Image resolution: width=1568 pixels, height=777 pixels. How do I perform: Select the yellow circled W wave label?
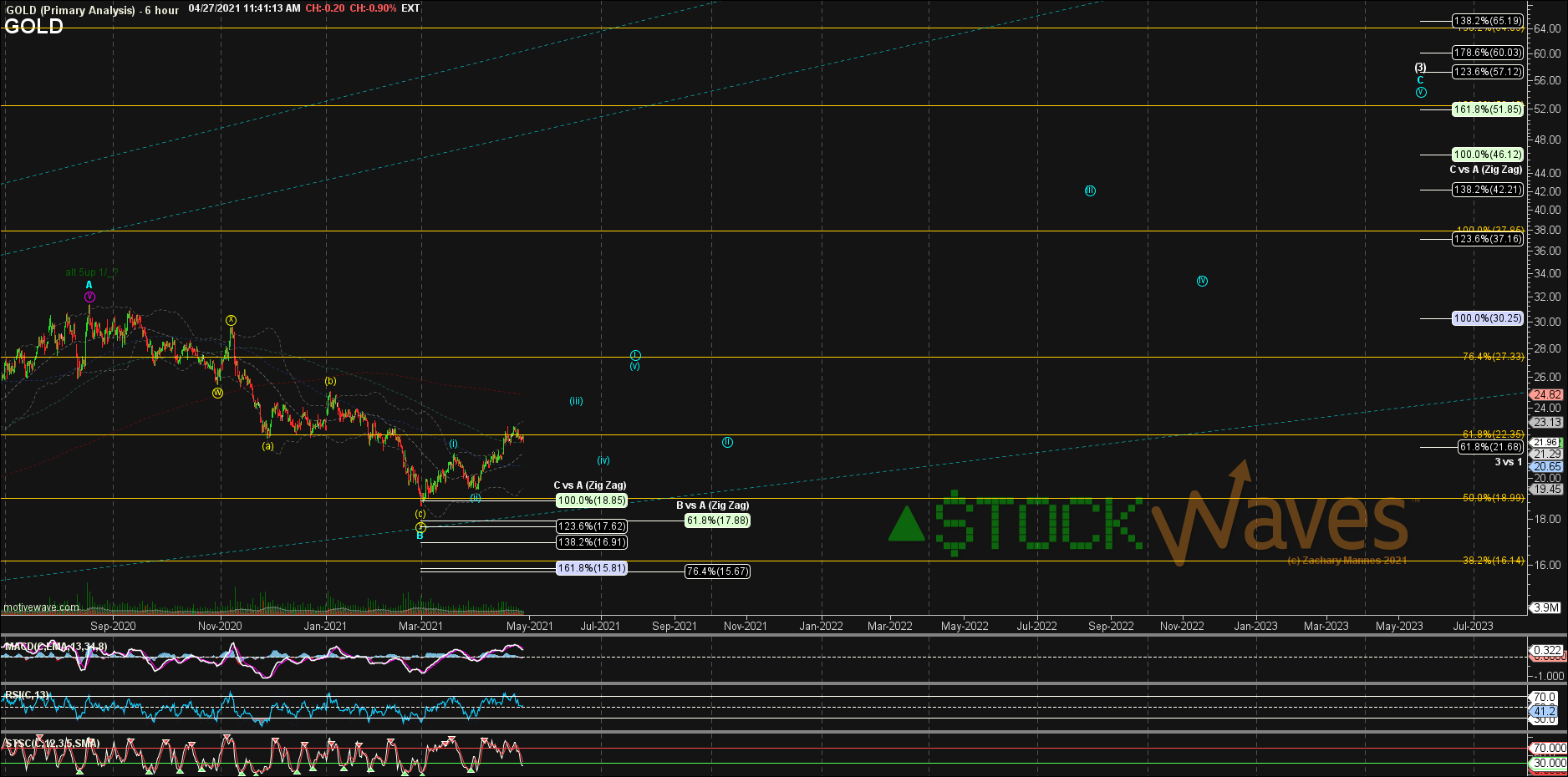tap(217, 394)
